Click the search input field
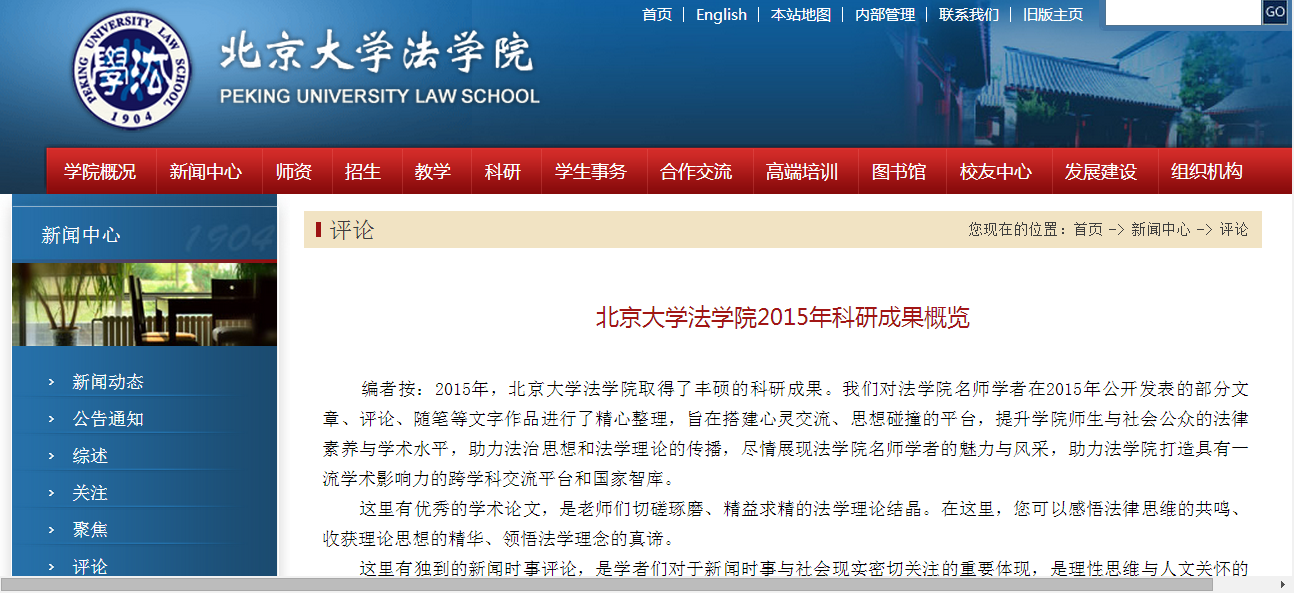 pyautogui.click(x=1182, y=13)
